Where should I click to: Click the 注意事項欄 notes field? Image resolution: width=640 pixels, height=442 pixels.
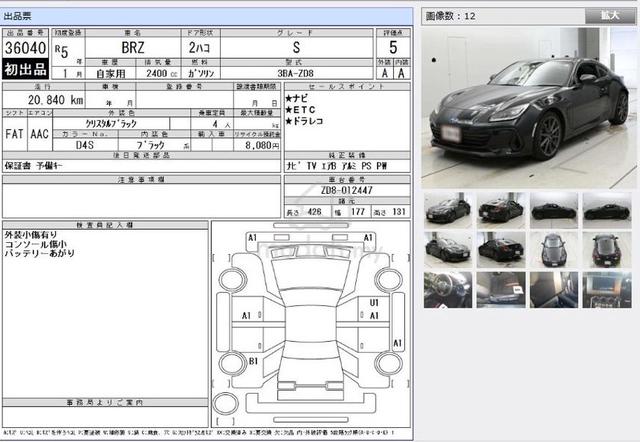141,200
